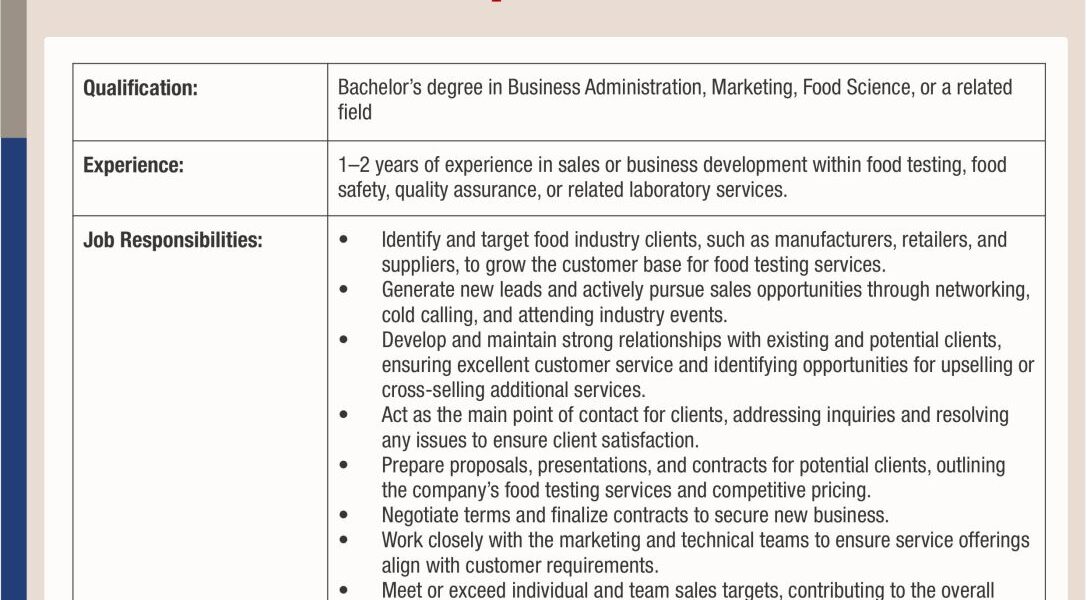Click the "Qualification:" row label
The image size is (1087, 600).
tap(140, 88)
